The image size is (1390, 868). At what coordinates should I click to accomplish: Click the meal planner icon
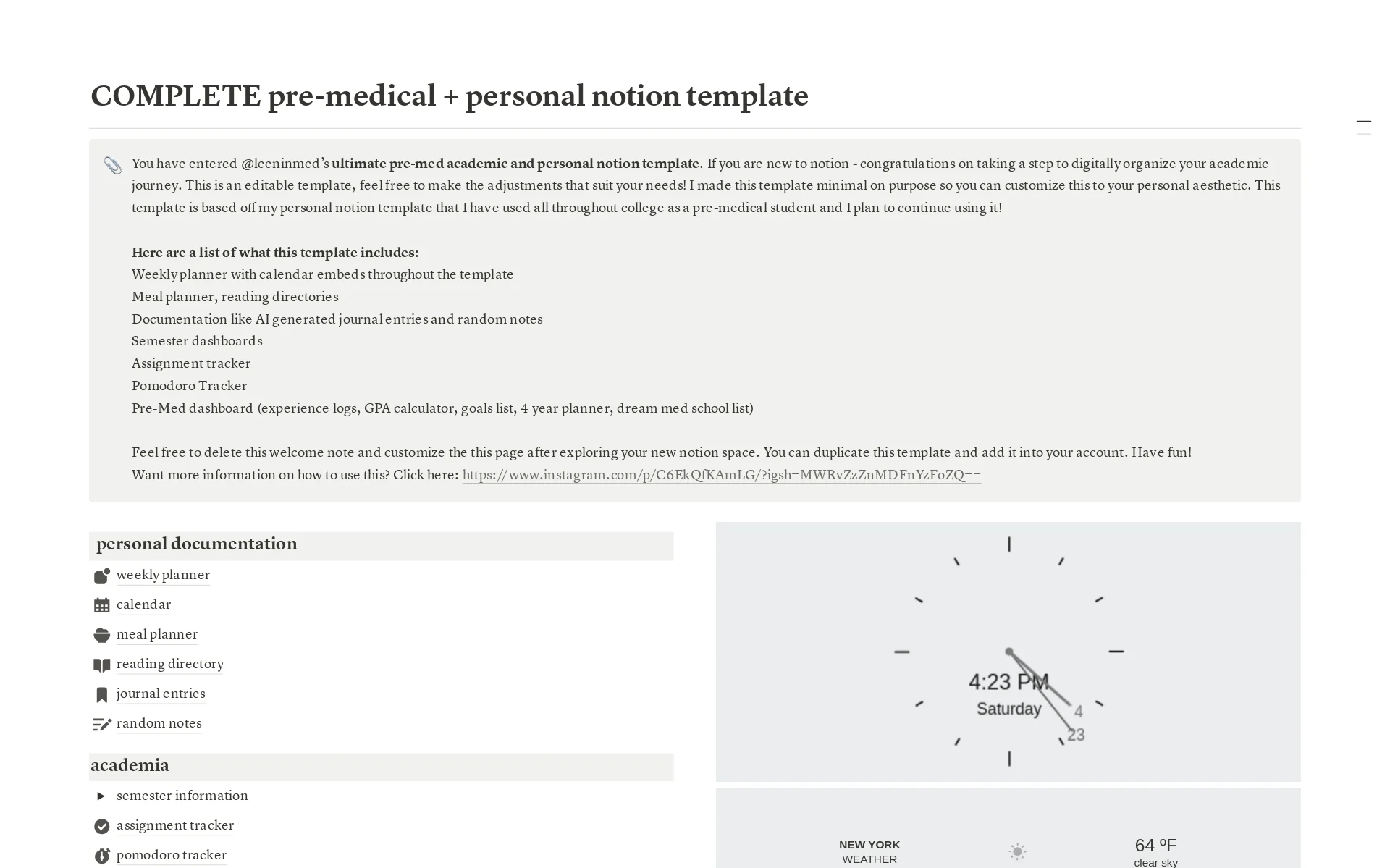point(101,634)
